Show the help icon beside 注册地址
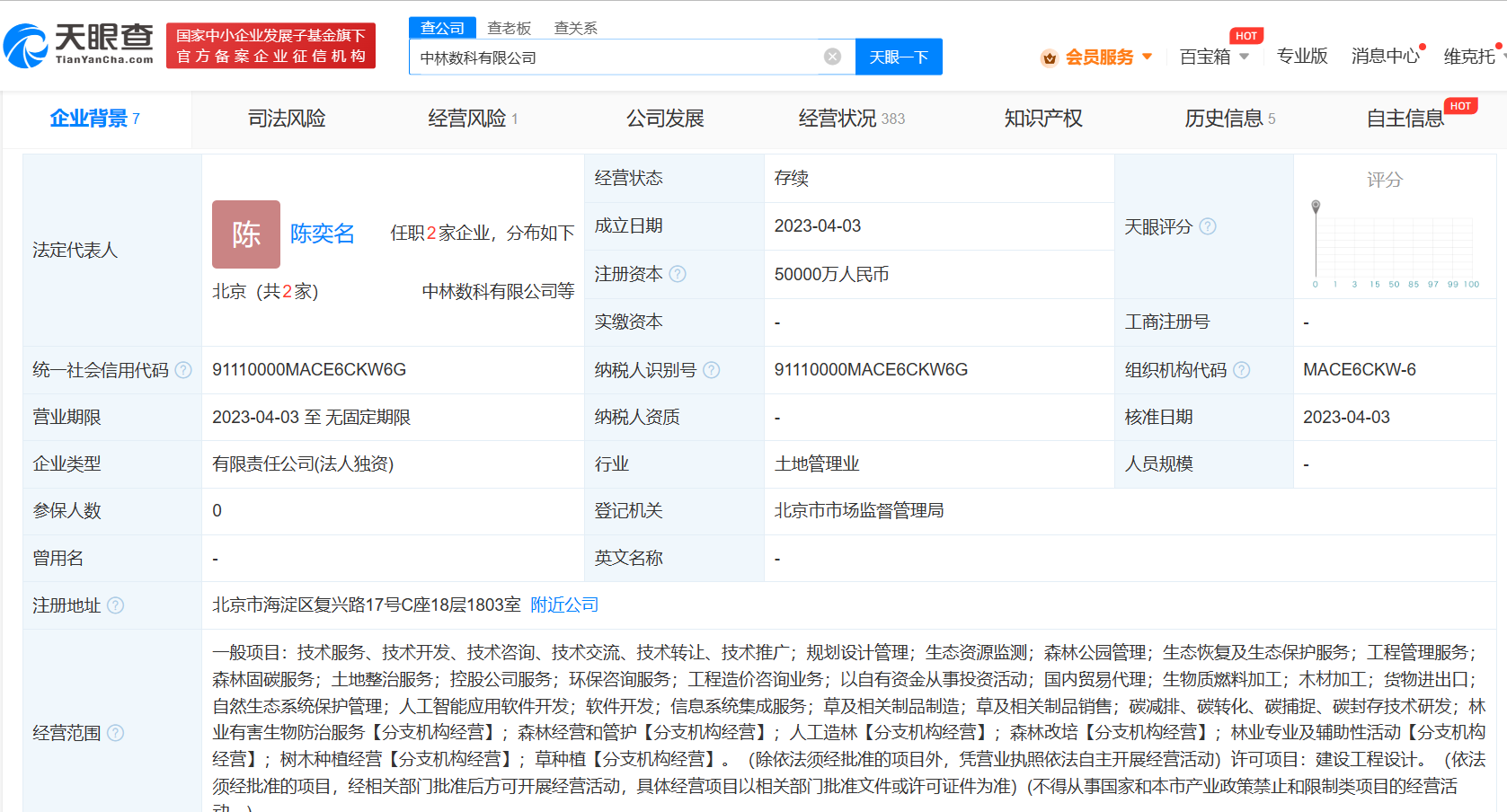 click(115, 605)
